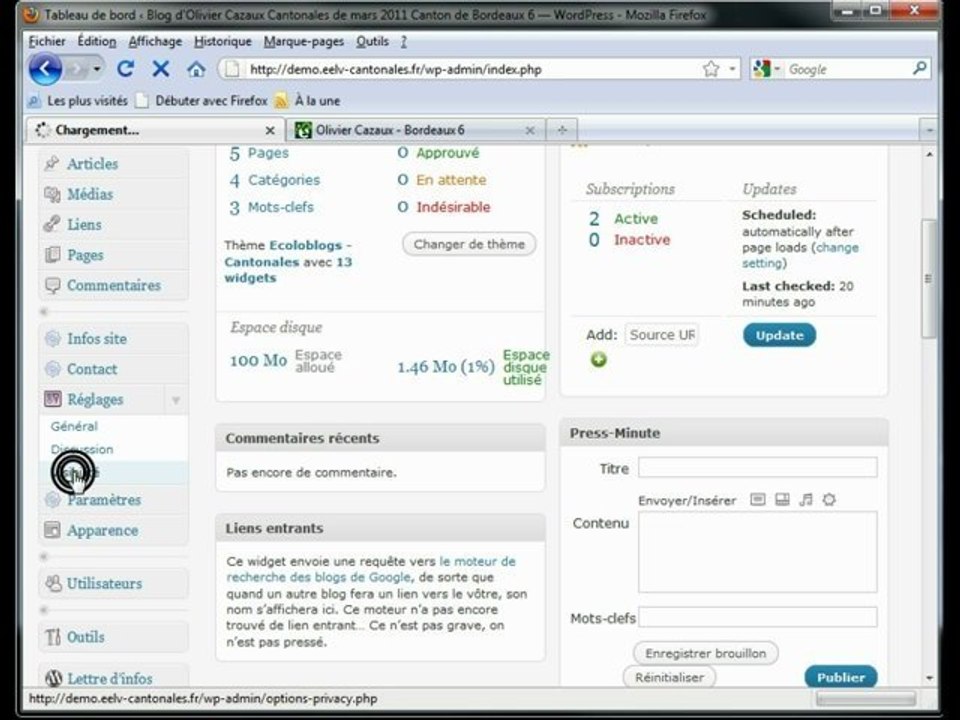Click the Contenu text area

[x=757, y=552]
